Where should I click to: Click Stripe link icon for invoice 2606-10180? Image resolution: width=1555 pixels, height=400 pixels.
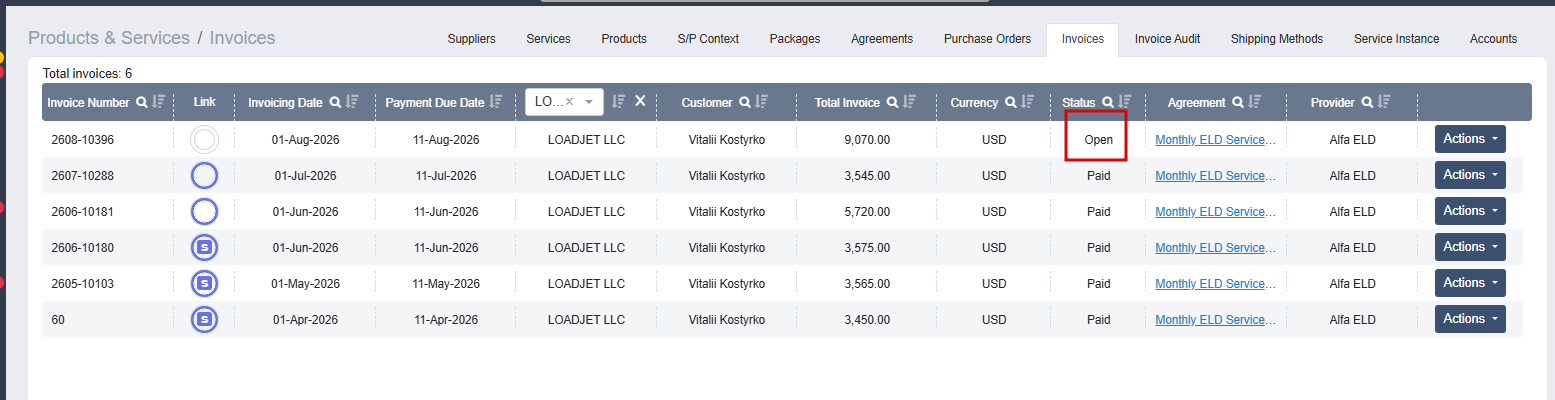204,247
